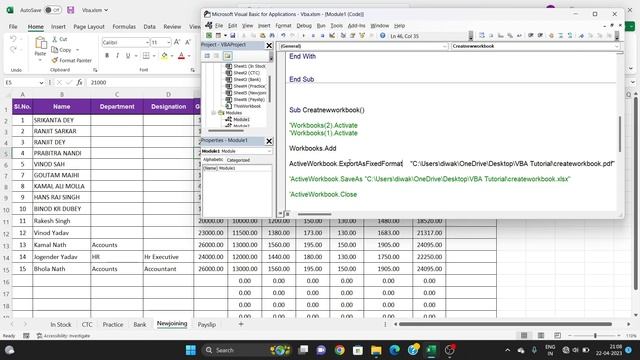Open the Module1 object dropdown in Properties
The height and width of the screenshot is (360, 640).
pyautogui.click(x=269, y=151)
